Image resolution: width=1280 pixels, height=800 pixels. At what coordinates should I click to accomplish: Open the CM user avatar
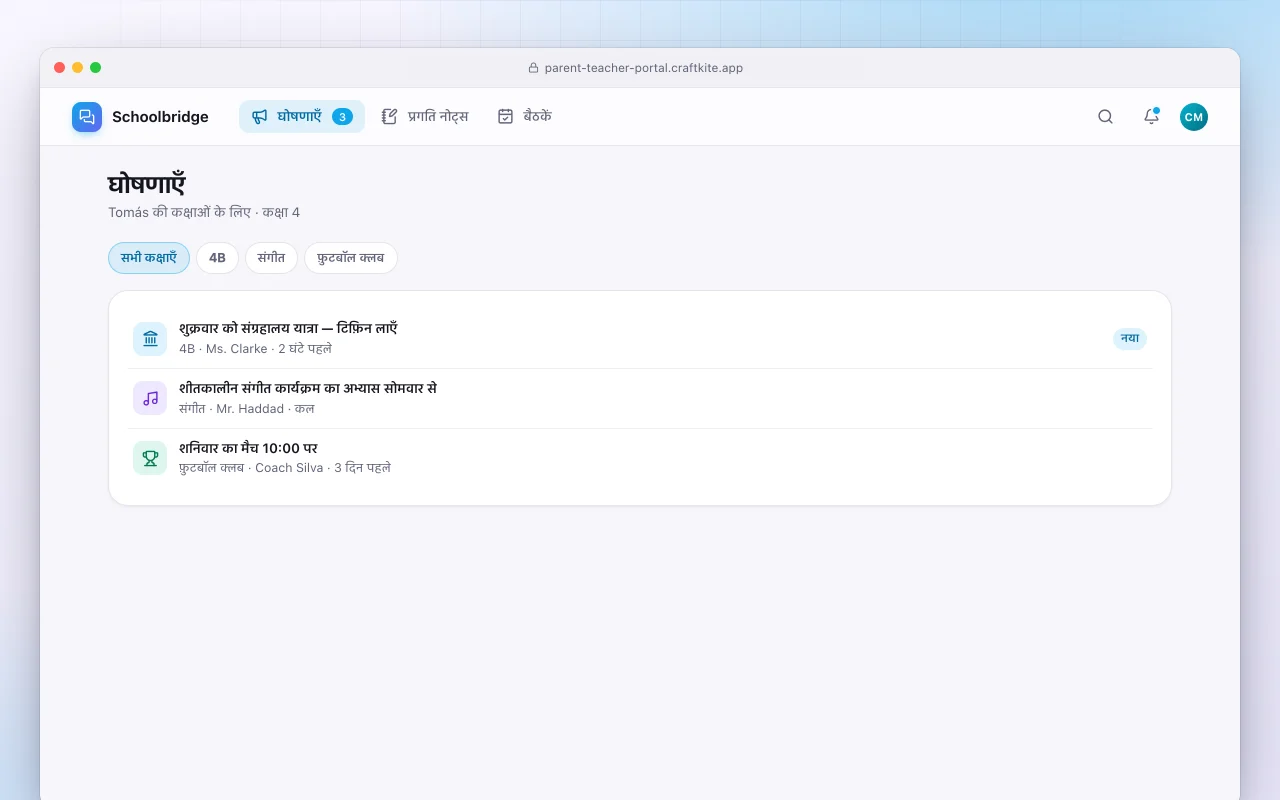point(1194,117)
